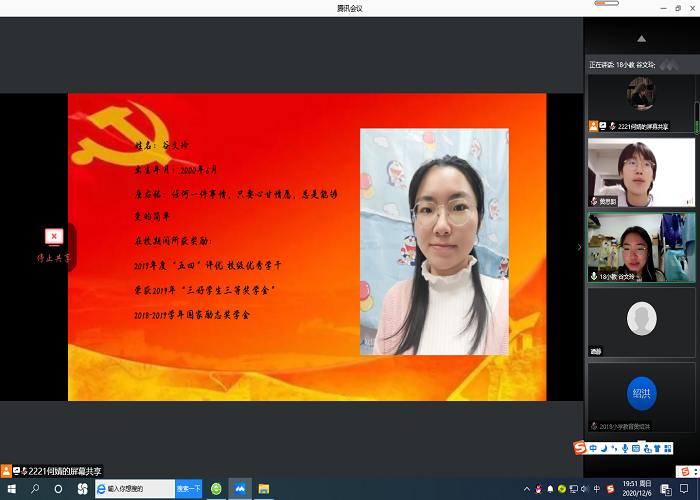Open the Windows Start menu
Screen dimensions: 700x500
tap(10, 489)
